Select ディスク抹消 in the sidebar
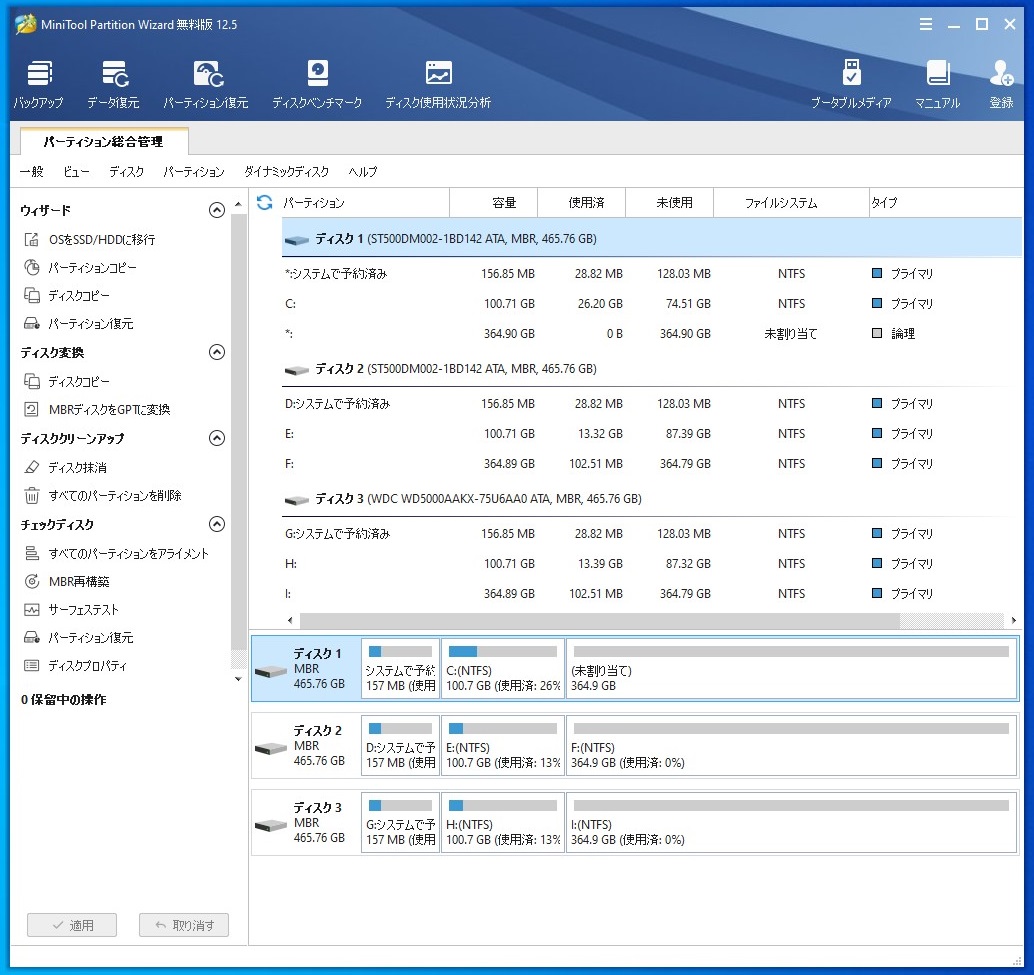 (x=65, y=467)
